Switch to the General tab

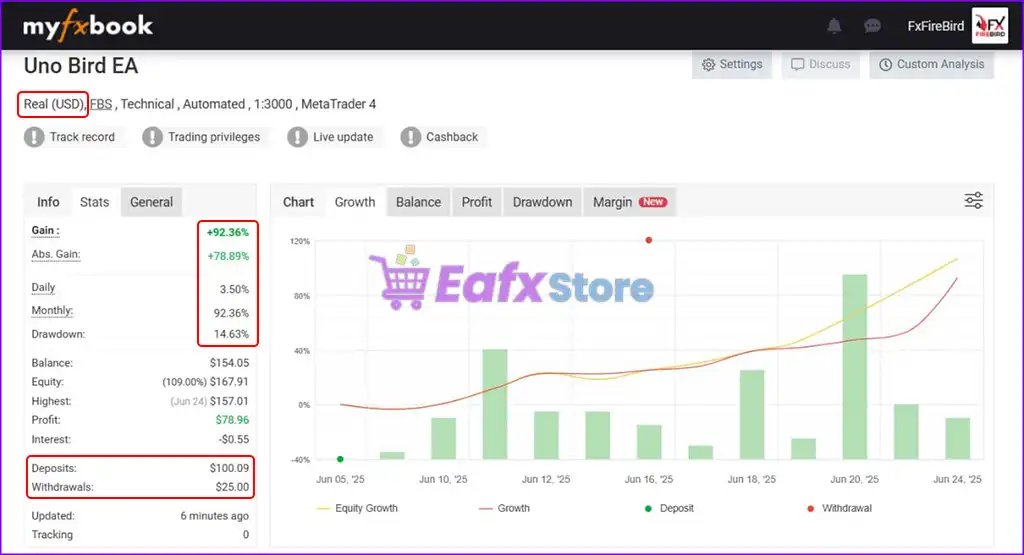point(152,202)
